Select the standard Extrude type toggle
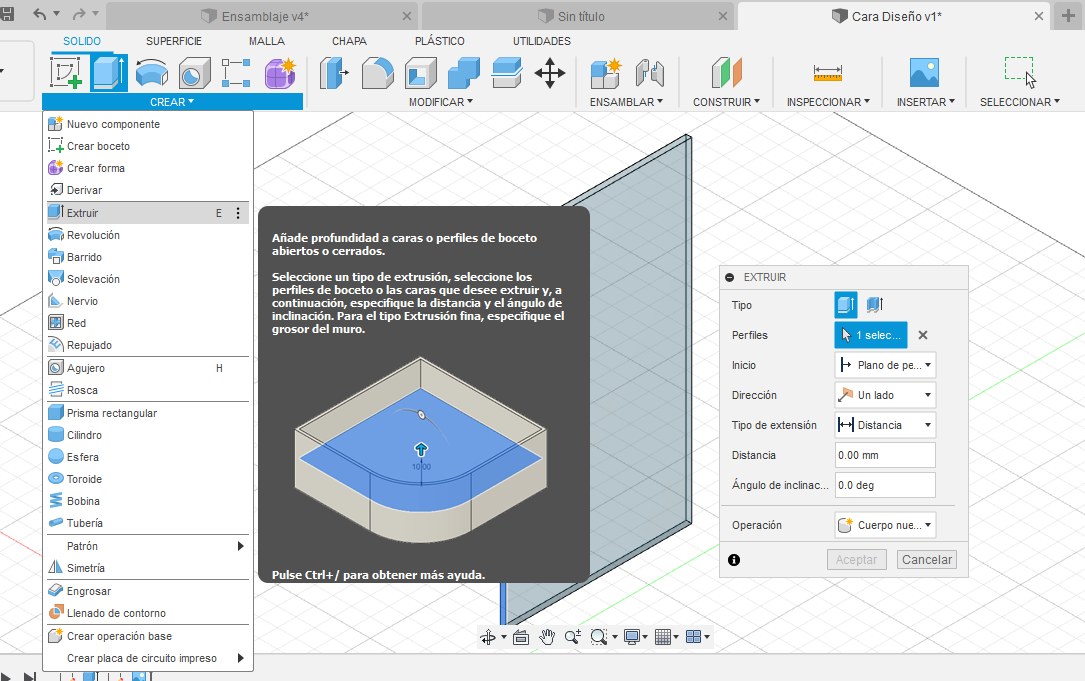 (x=846, y=305)
